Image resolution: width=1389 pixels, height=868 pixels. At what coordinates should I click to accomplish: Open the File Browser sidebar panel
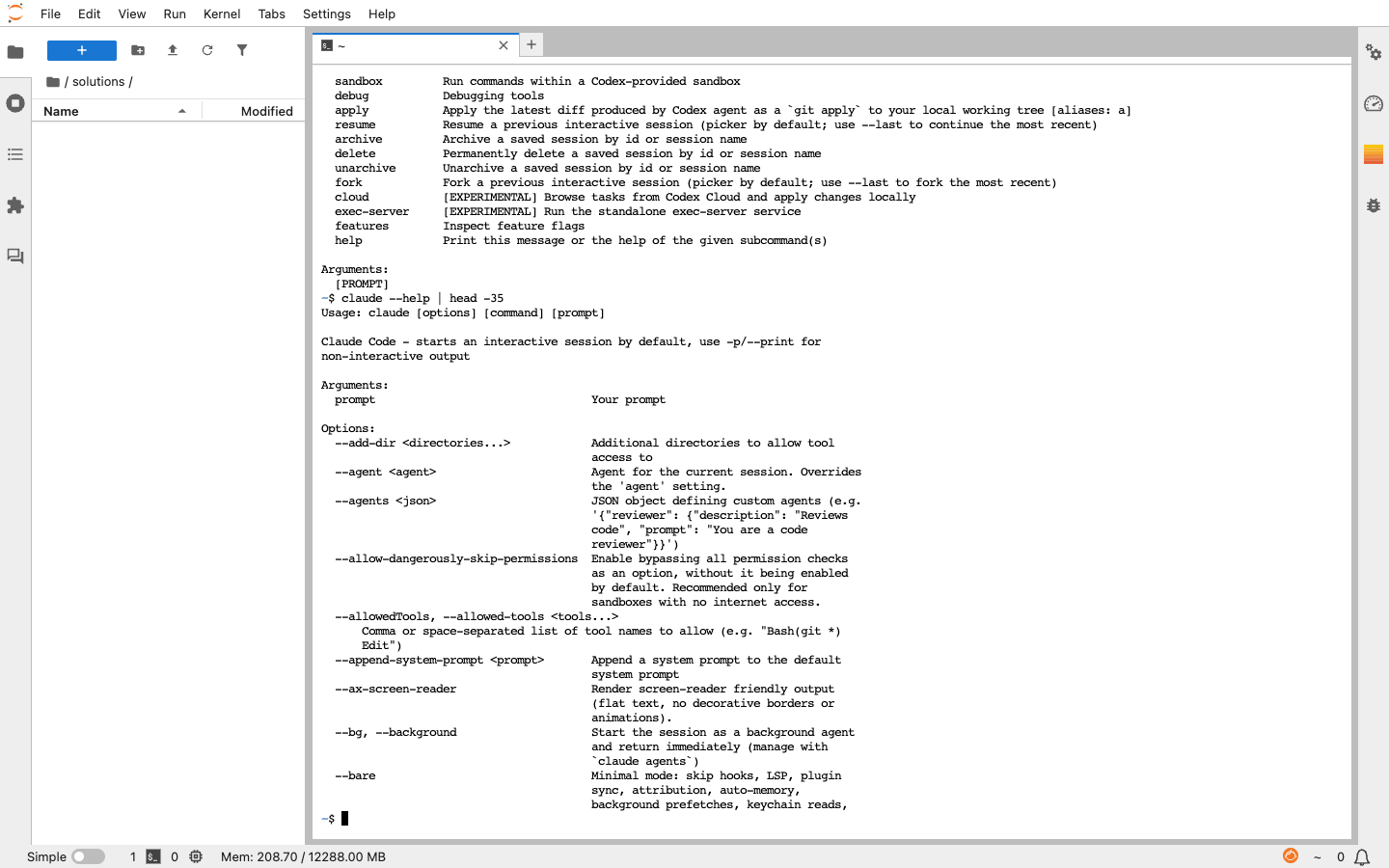point(15,52)
